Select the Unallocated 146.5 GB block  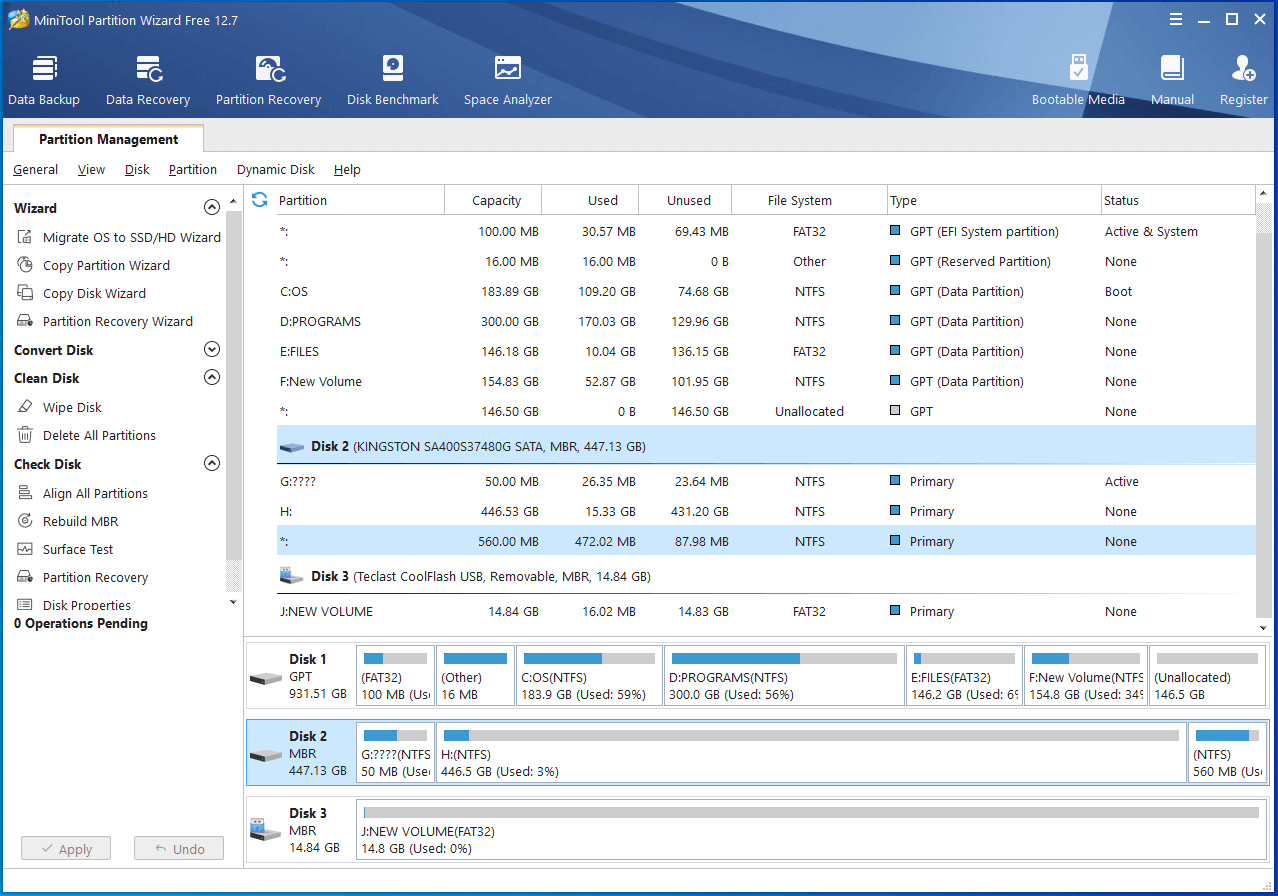click(1208, 676)
